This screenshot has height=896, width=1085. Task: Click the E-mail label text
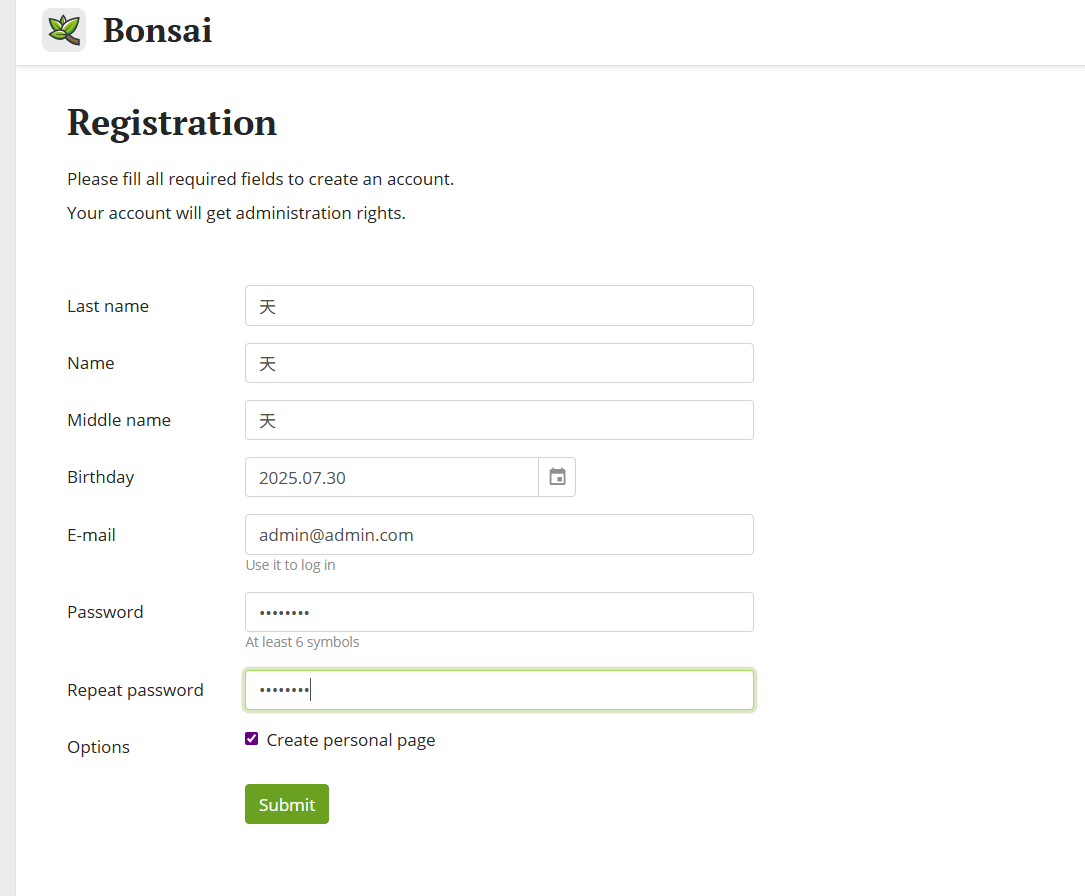pyautogui.click(x=91, y=535)
